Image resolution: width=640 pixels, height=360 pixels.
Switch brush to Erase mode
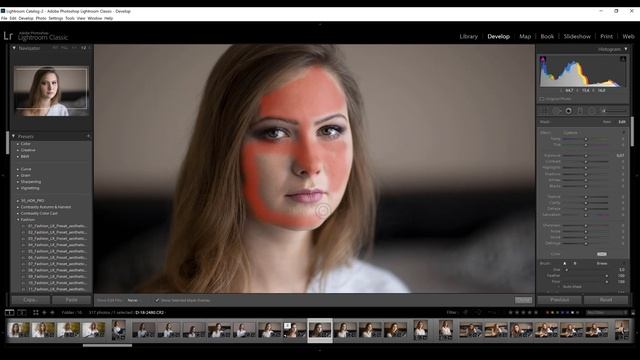click(602, 264)
